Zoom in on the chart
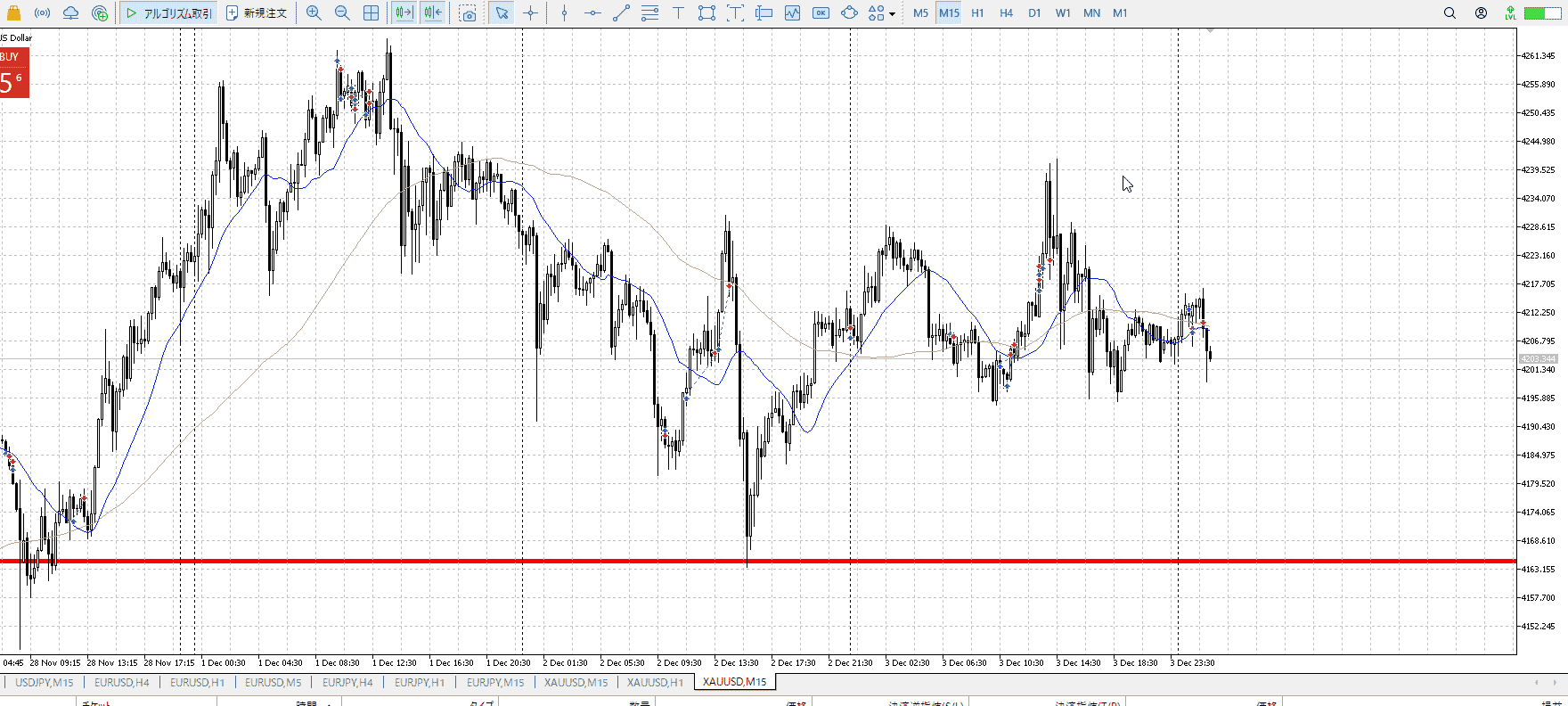The width and height of the screenshot is (1568, 706). 314,13
